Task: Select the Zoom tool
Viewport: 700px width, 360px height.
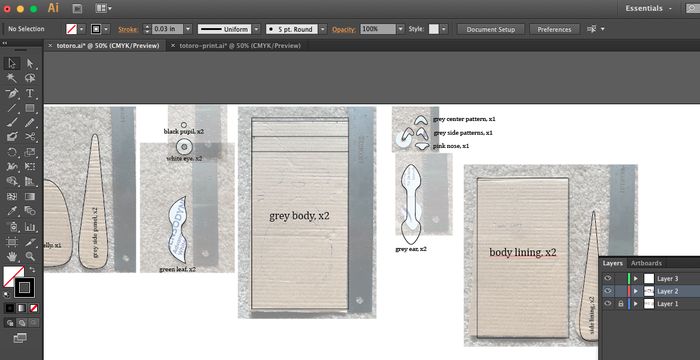Action: coord(30,256)
